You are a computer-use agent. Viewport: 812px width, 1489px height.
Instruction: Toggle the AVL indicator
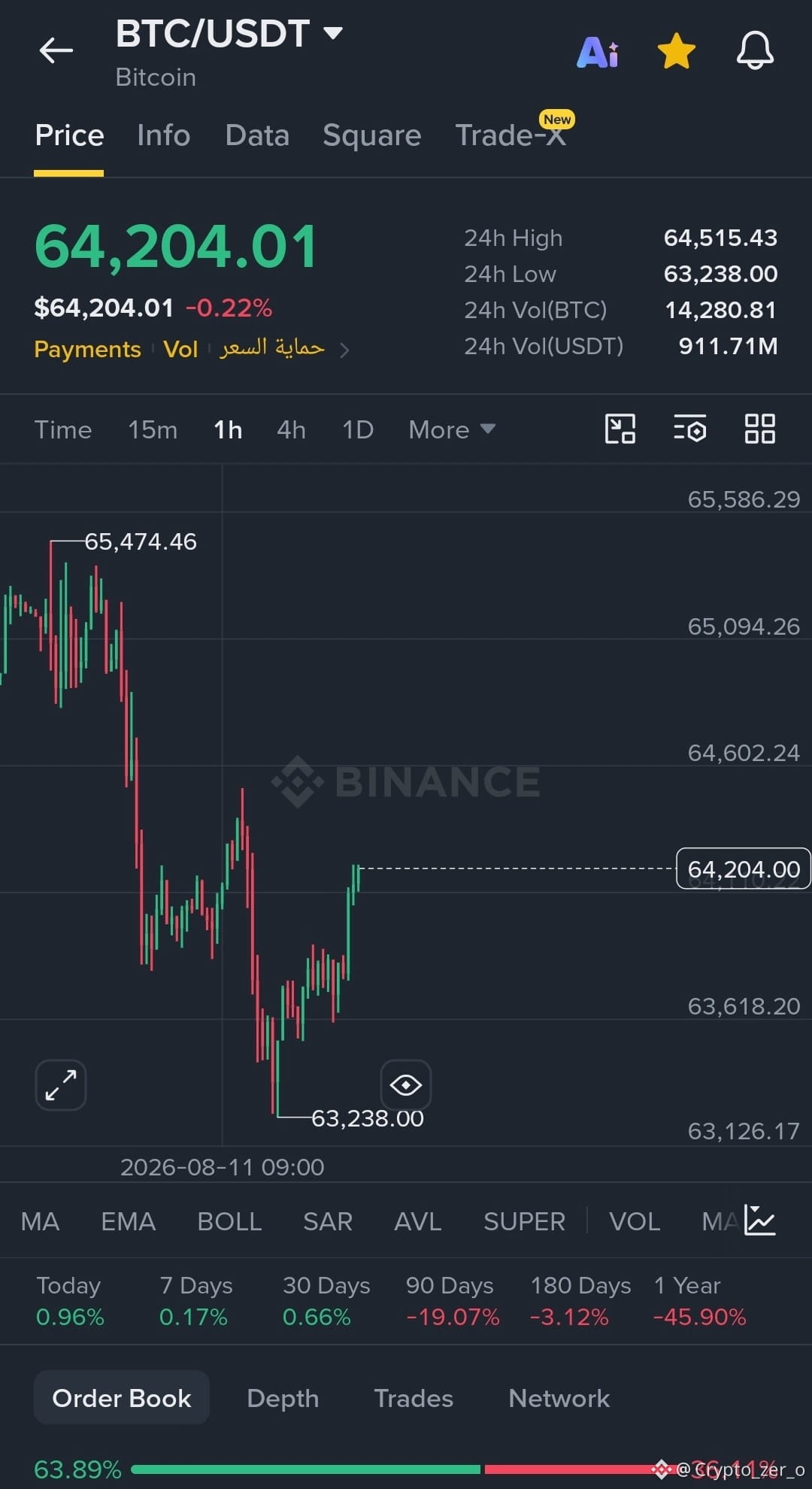pyautogui.click(x=418, y=1221)
